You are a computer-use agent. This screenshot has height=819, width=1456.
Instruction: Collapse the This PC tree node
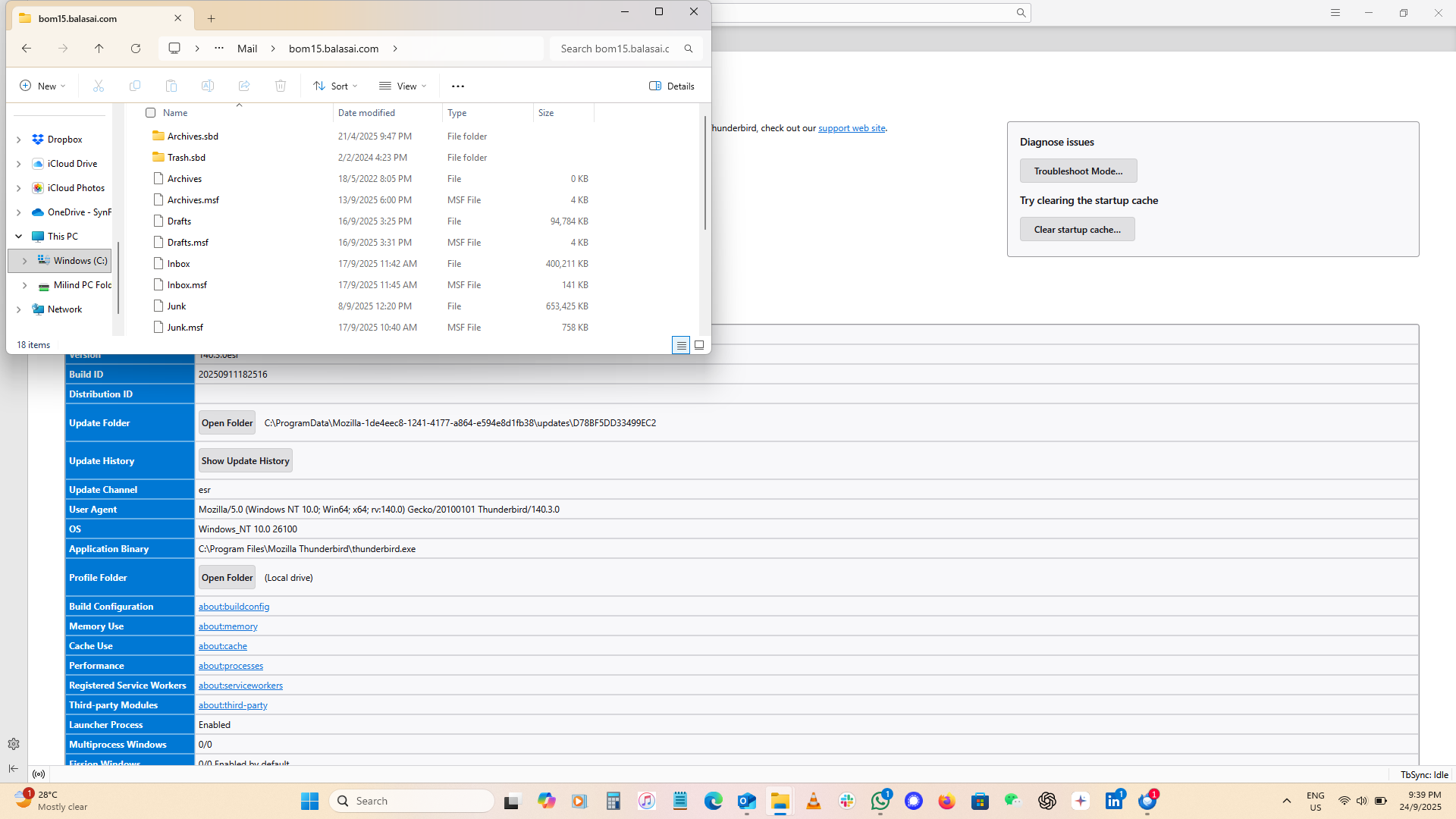[x=19, y=237]
